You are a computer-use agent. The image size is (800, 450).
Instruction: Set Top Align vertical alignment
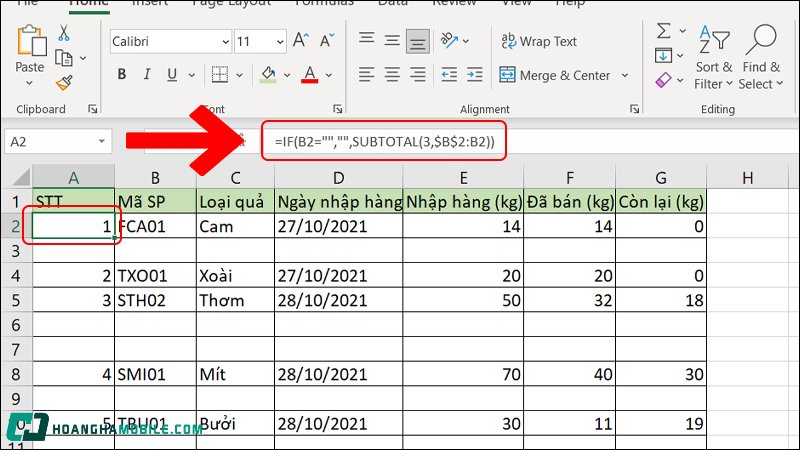366,40
